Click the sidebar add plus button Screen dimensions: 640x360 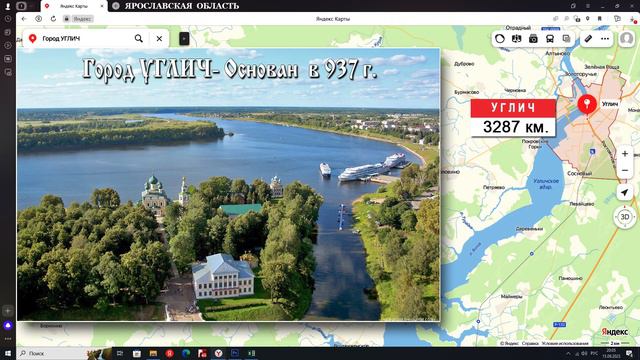[x=7, y=311]
